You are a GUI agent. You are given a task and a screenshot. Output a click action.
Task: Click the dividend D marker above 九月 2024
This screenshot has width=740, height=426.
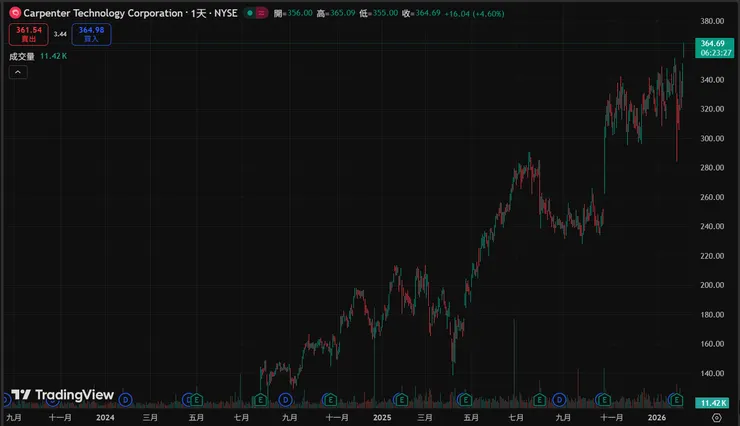click(285, 400)
